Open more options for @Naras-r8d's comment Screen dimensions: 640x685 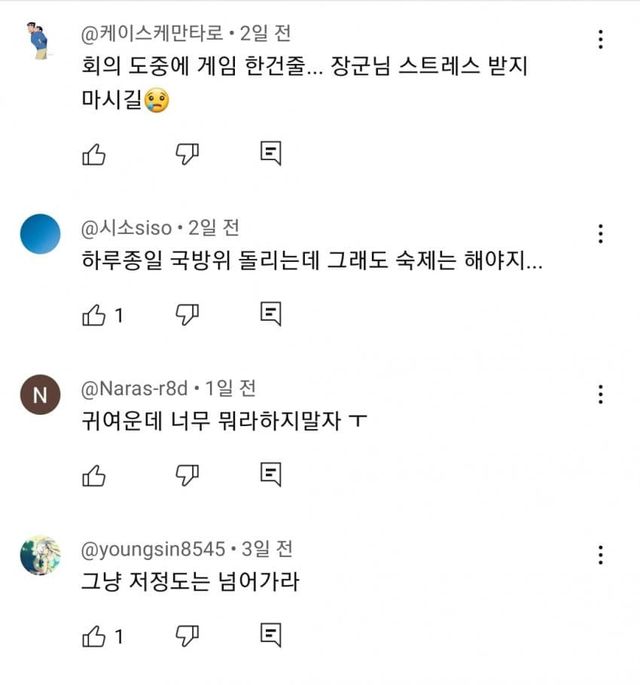(x=600, y=393)
